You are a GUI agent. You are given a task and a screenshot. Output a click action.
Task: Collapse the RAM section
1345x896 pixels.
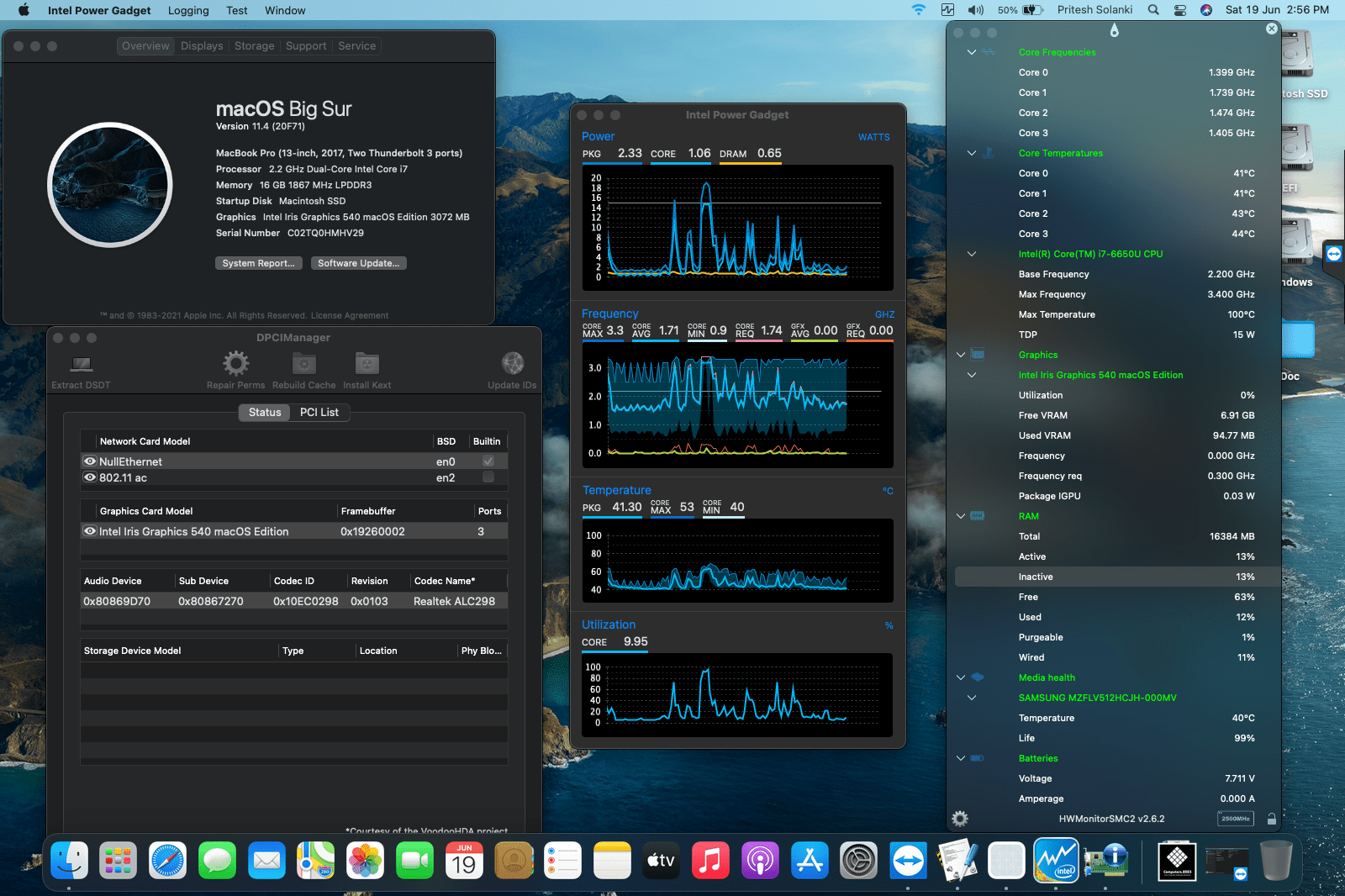click(961, 516)
